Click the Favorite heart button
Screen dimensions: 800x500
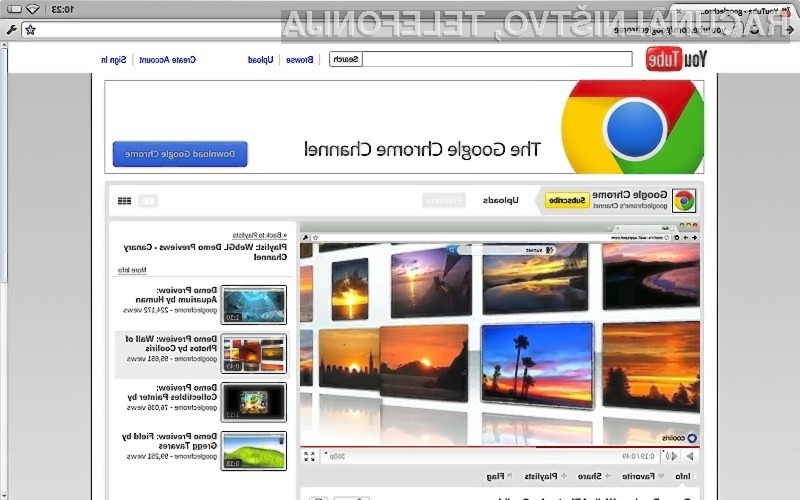(x=643, y=477)
